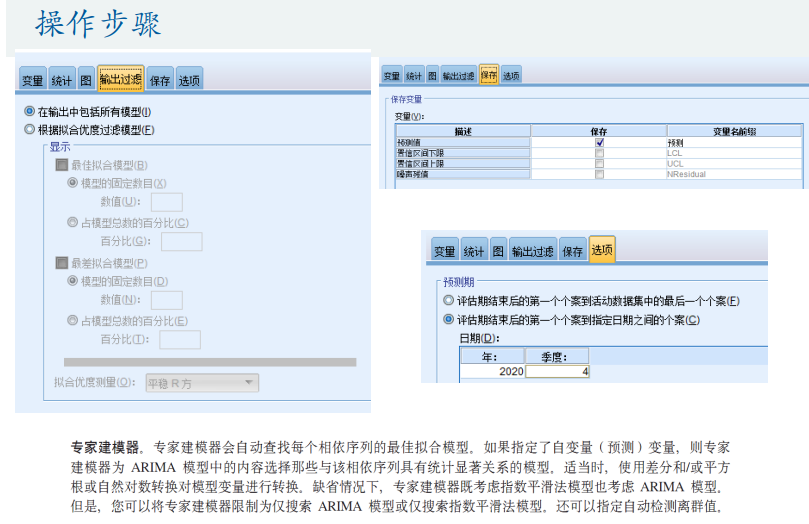Click the 年 field showing 2020
The image size is (809, 524).
tap(492, 372)
